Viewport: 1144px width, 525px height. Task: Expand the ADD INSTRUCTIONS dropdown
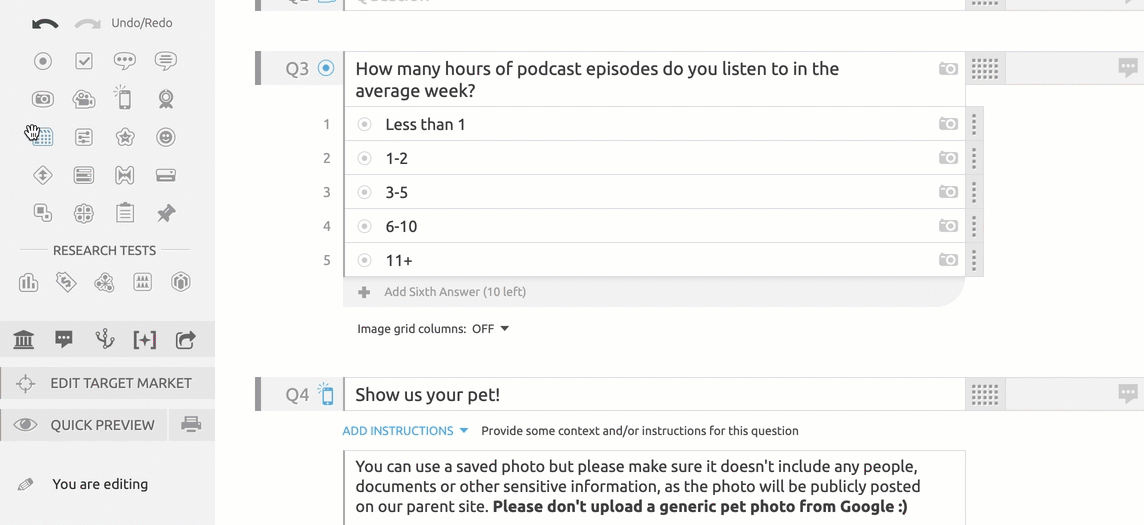(x=405, y=431)
